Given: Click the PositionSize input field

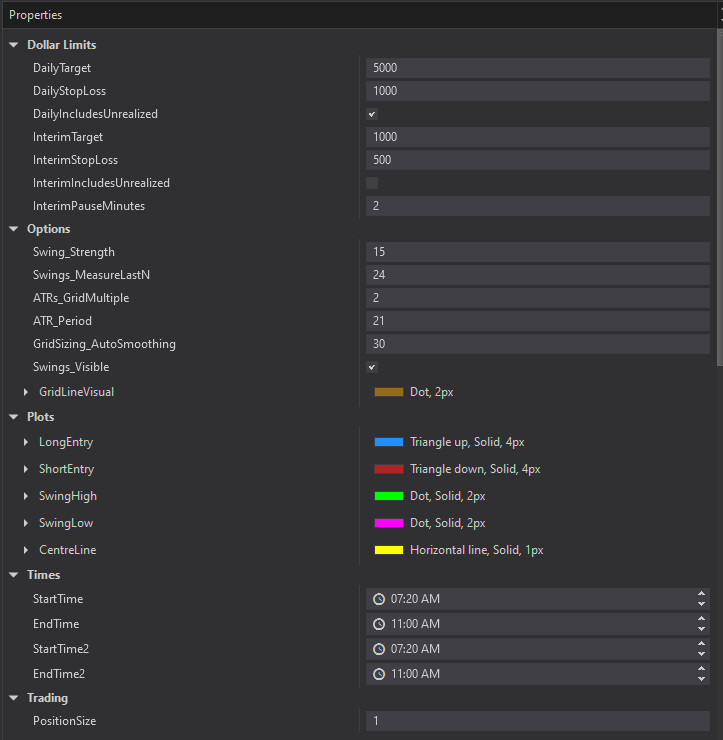Looking at the screenshot, I should 538,721.
